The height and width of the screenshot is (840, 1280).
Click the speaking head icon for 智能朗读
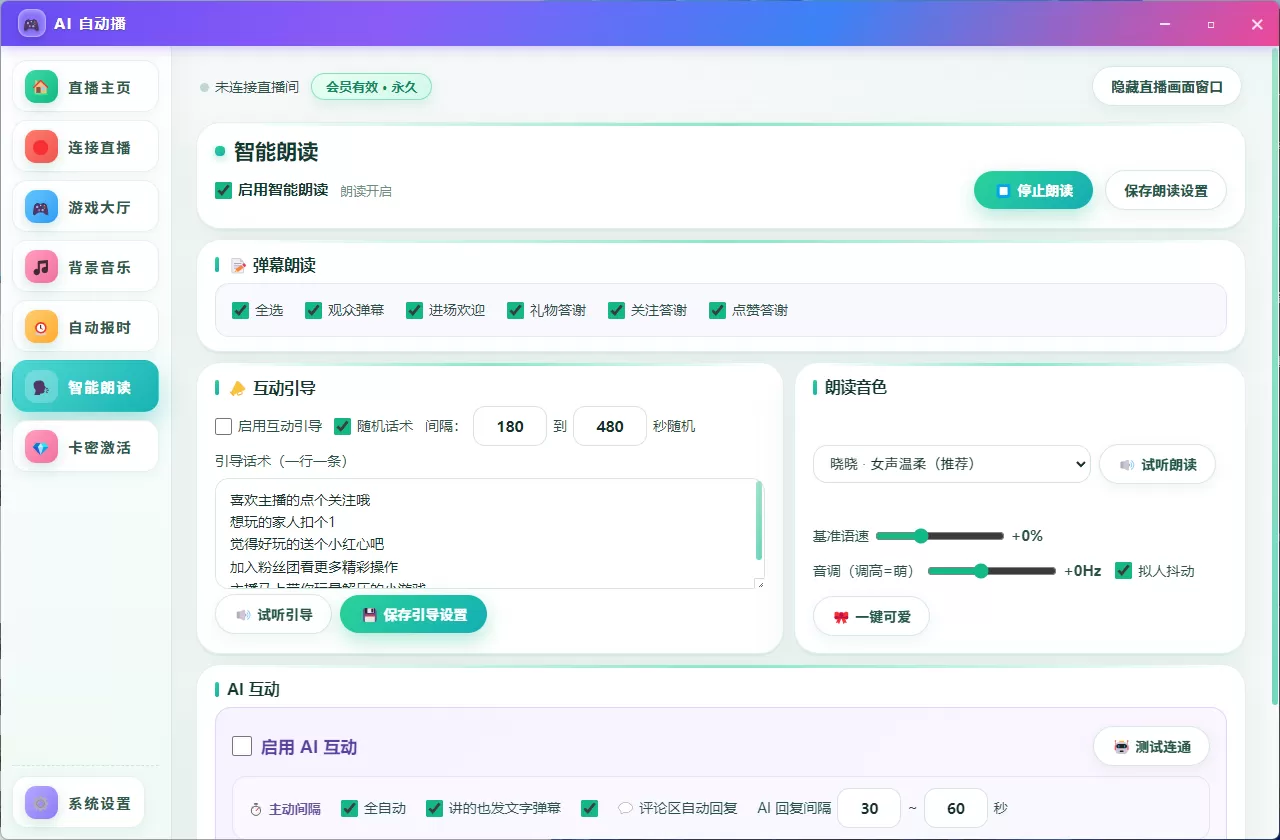tap(41, 387)
